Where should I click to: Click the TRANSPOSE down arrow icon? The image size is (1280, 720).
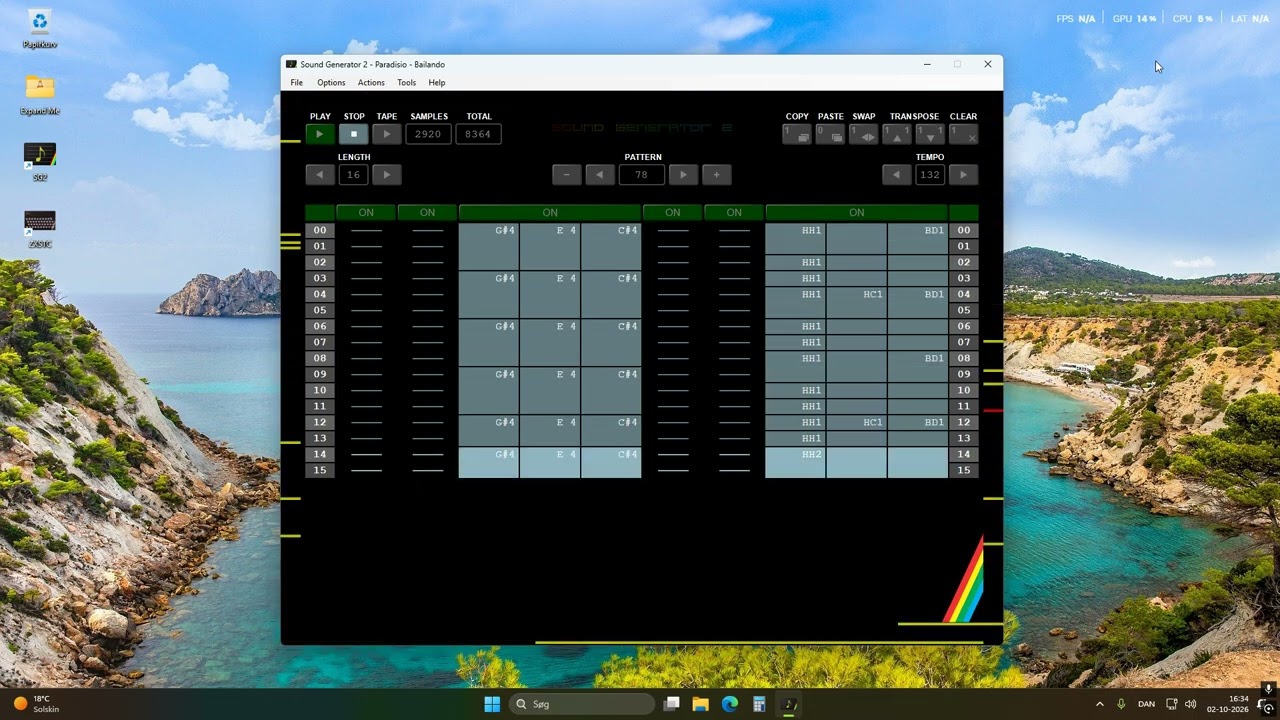(930, 134)
